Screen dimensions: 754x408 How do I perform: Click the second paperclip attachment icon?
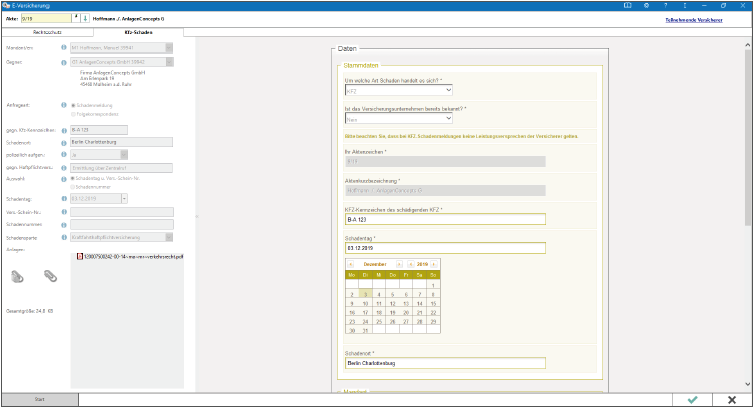tap(50, 276)
